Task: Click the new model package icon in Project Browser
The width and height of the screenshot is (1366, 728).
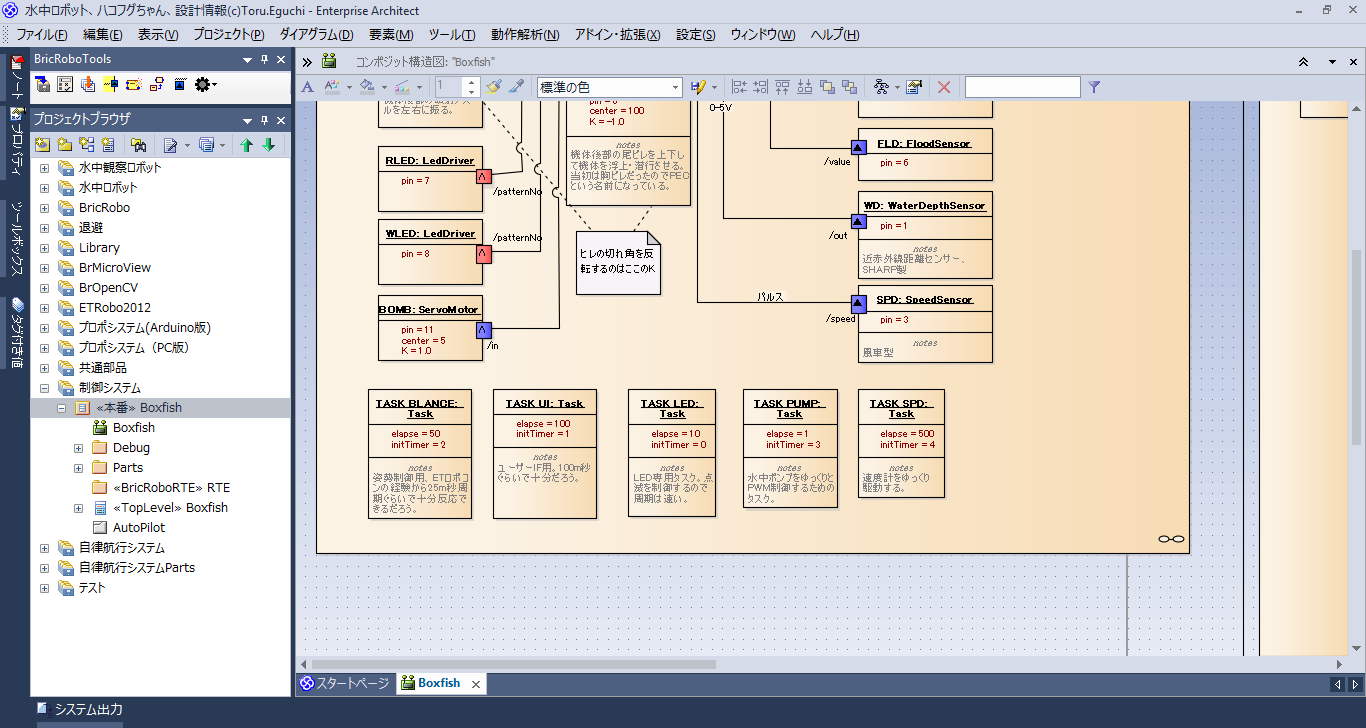Action: pos(43,145)
